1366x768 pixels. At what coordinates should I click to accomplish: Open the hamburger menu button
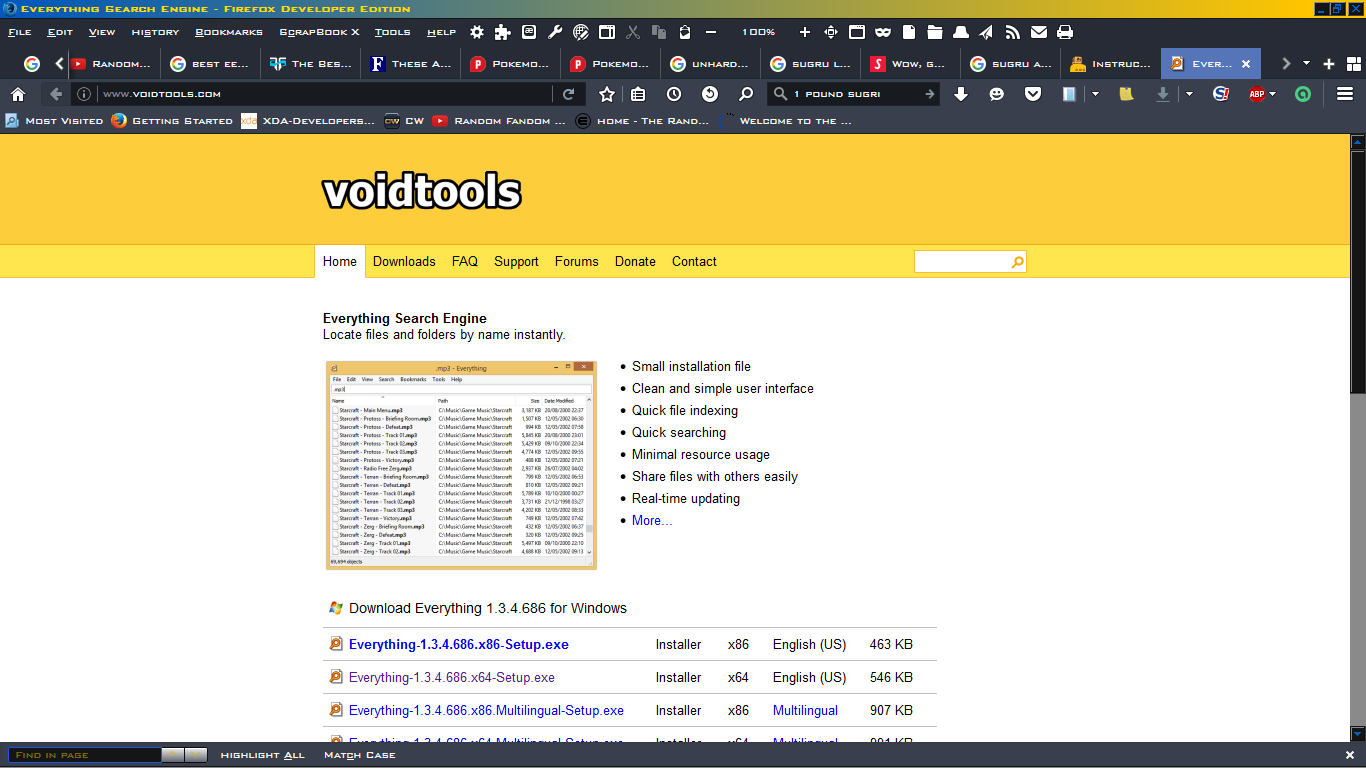pos(1345,94)
